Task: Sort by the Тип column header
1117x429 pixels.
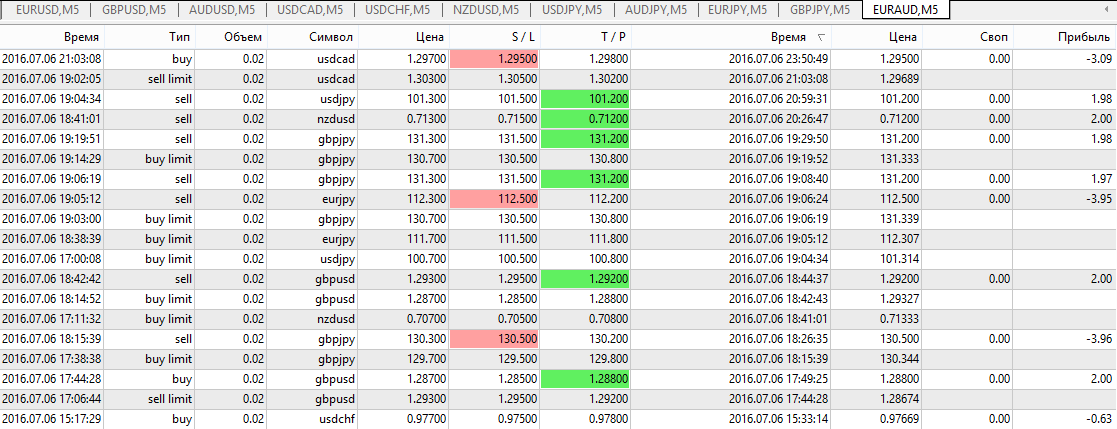Action: click(x=181, y=38)
